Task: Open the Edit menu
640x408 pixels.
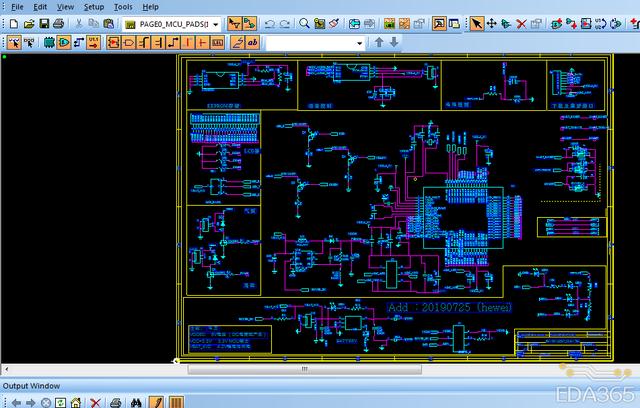Action: (40, 7)
